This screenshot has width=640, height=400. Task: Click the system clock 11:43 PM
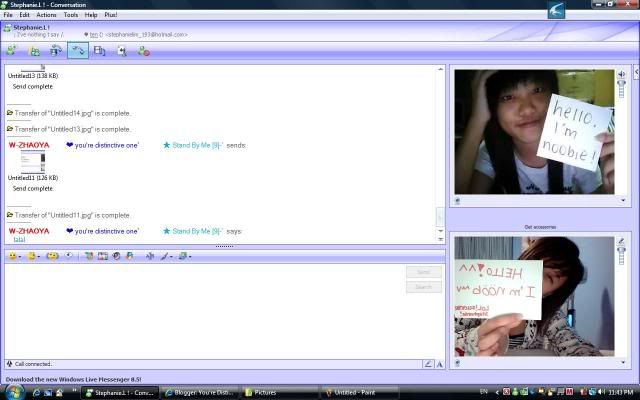[620, 393]
